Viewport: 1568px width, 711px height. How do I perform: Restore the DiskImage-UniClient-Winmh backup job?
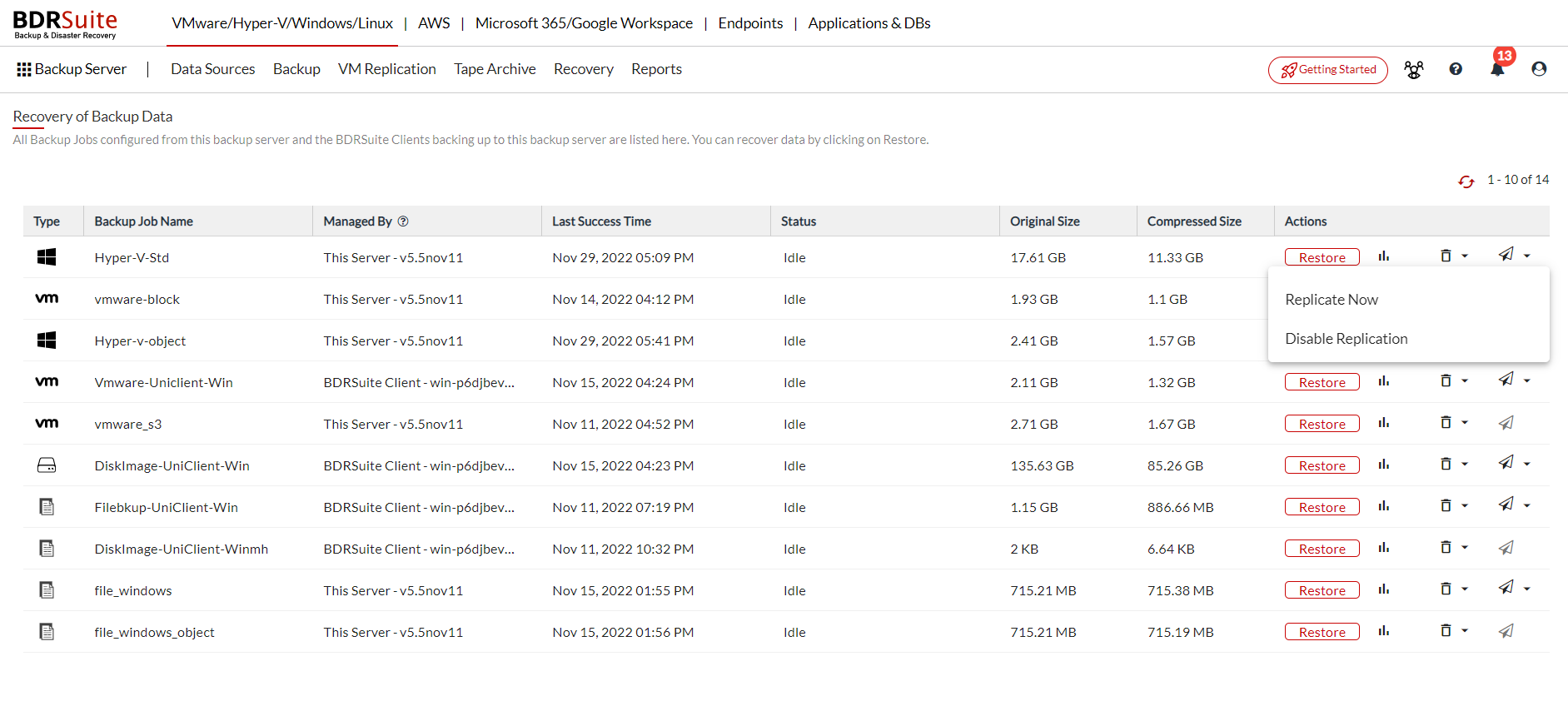click(1322, 549)
